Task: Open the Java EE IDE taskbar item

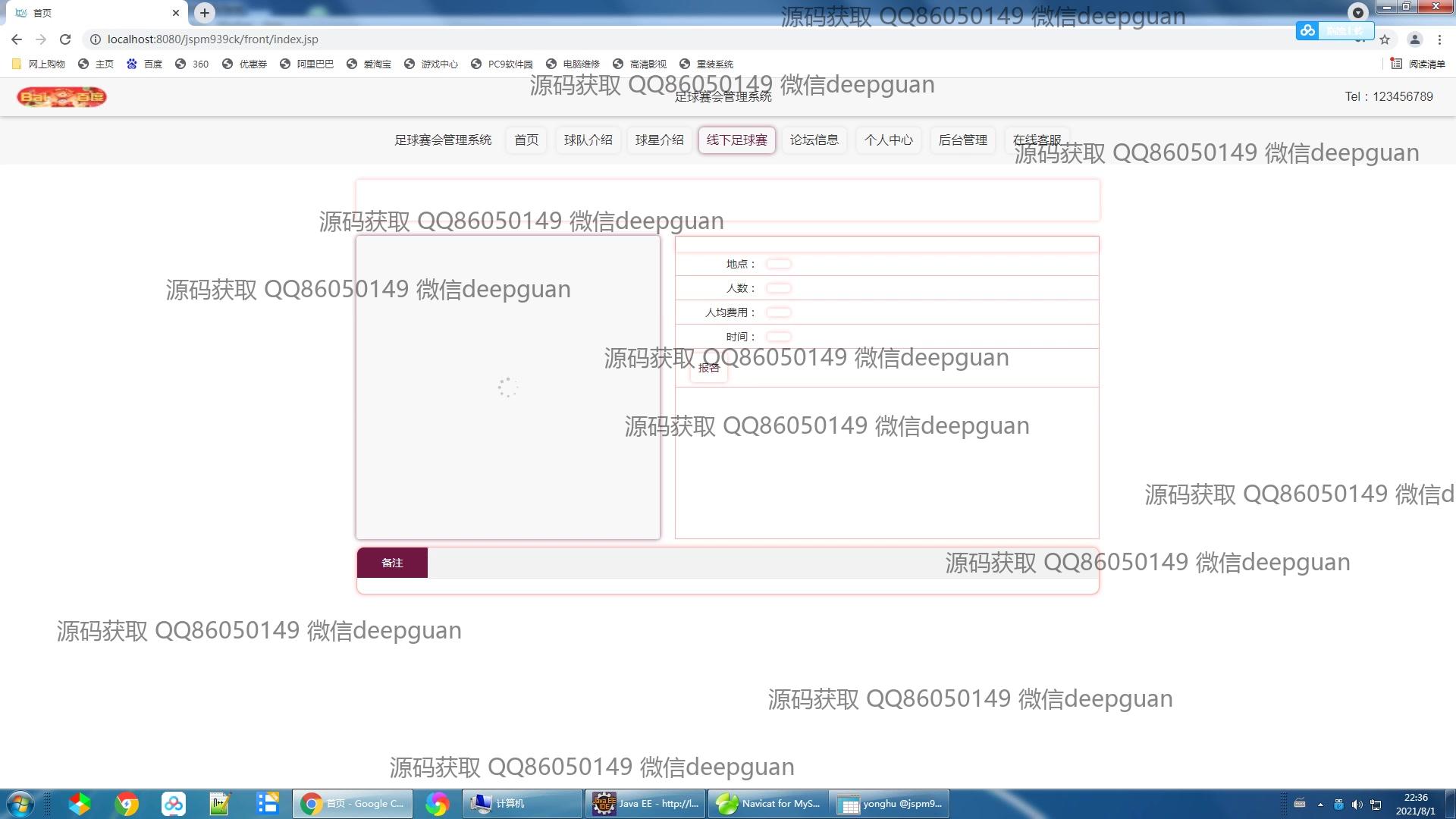Action: (645, 804)
